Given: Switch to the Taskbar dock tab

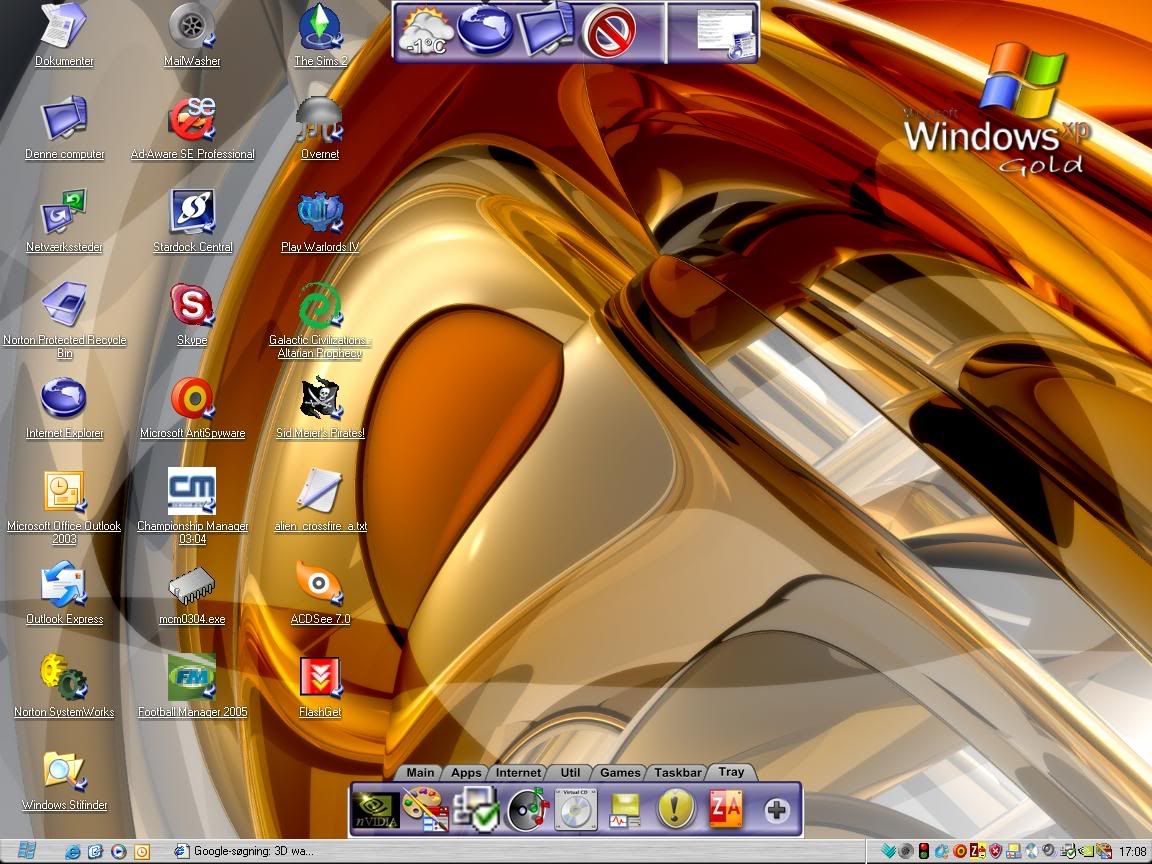Looking at the screenshot, I should pos(677,772).
